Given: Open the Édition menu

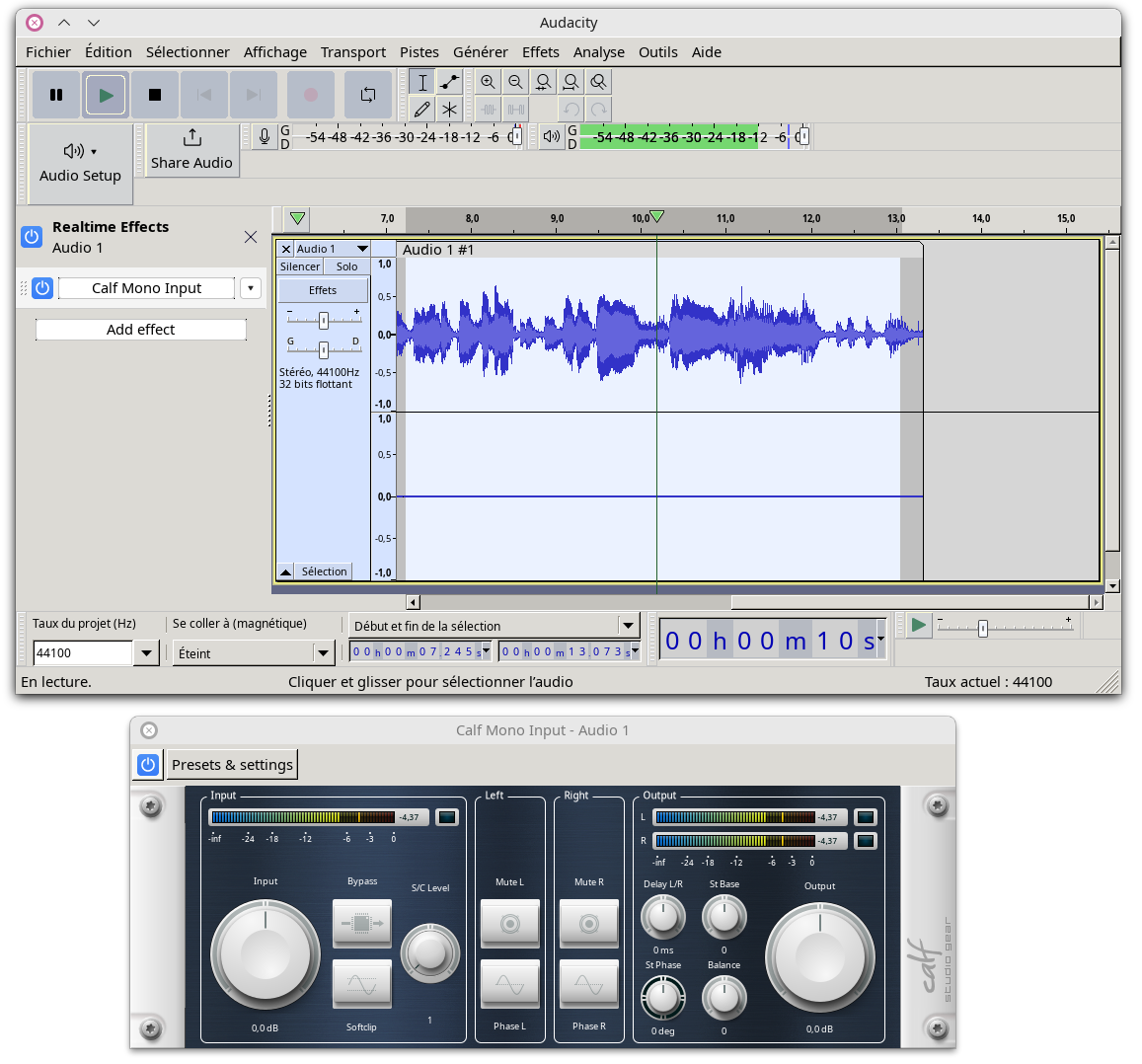Looking at the screenshot, I should pyautogui.click(x=109, y=52).
